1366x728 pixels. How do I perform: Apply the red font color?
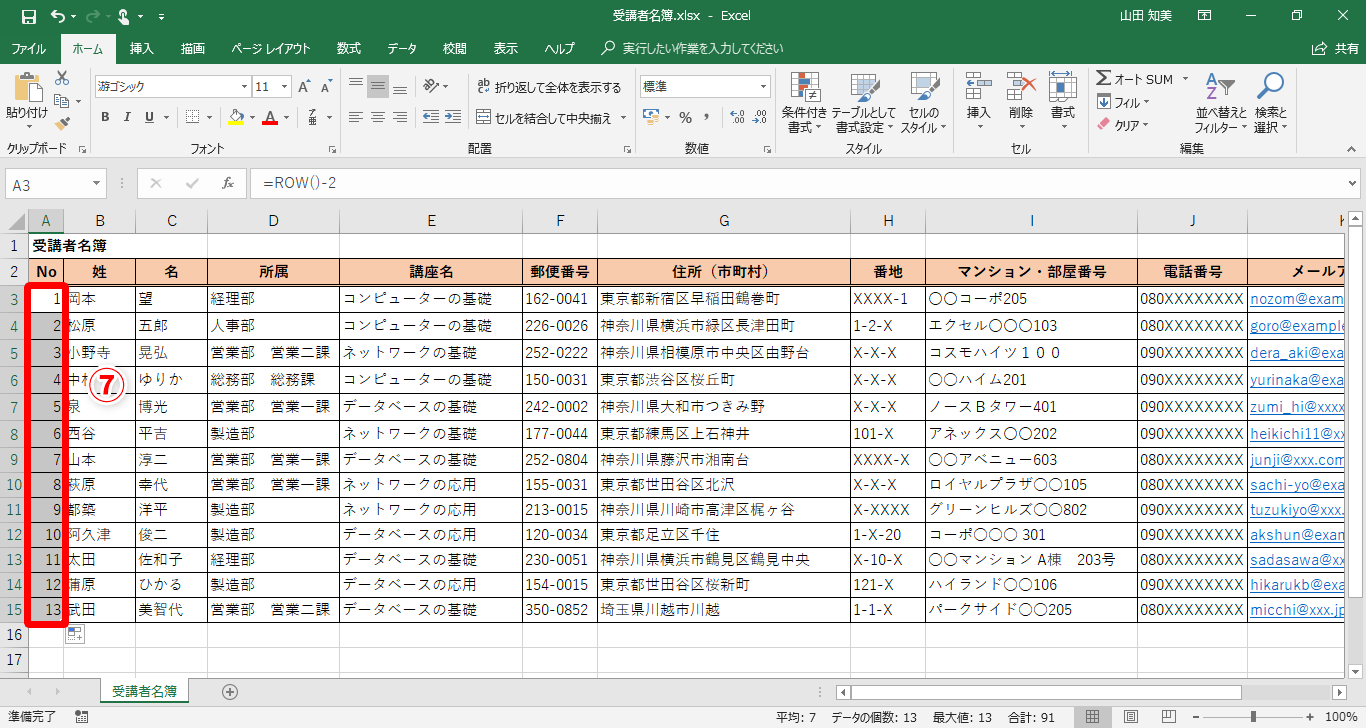(269, 117)
